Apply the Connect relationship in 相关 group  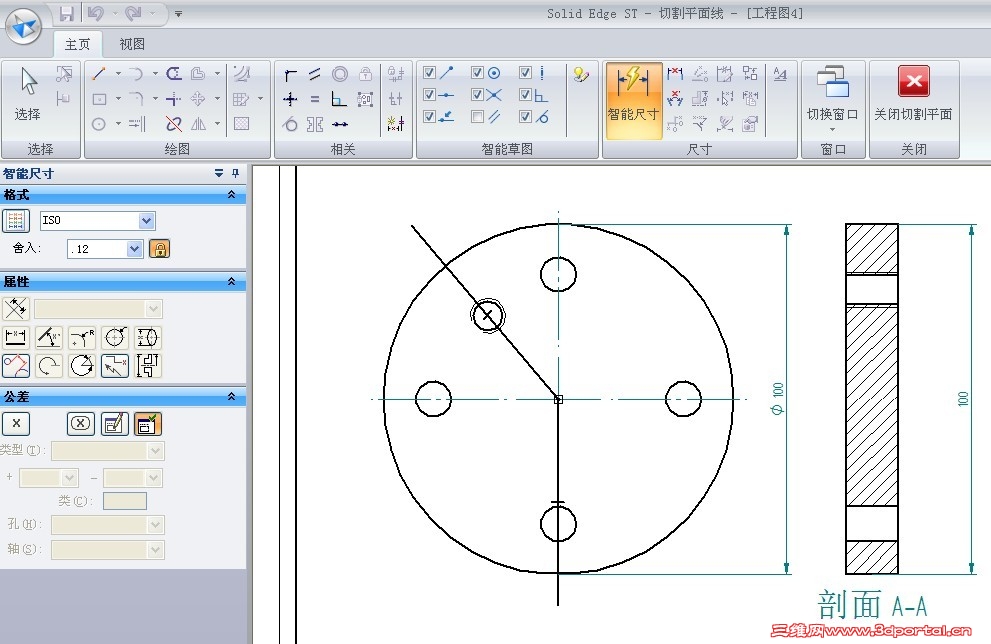pyautogui.click(x=290, y=75)
